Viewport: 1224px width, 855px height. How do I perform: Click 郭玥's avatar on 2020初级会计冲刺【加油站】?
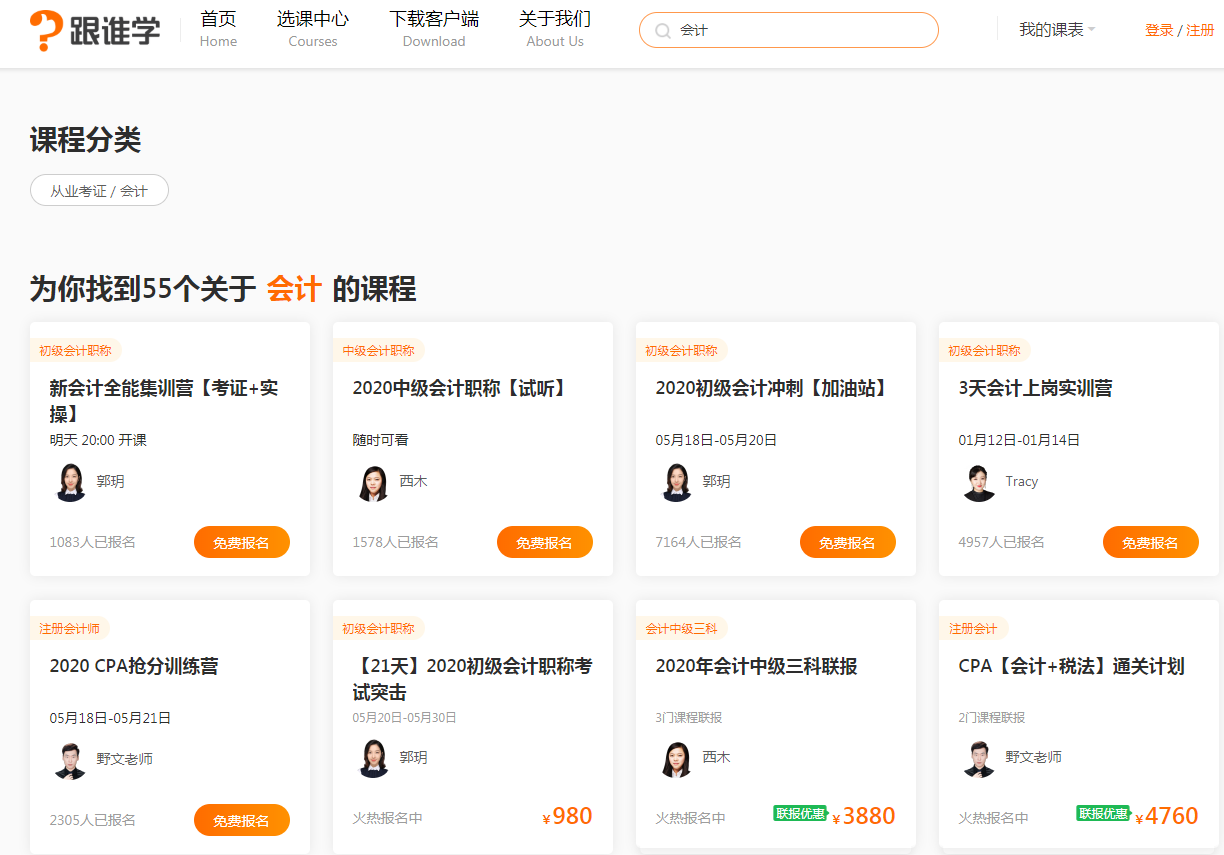pyautogui.click(x=674, y=481)
